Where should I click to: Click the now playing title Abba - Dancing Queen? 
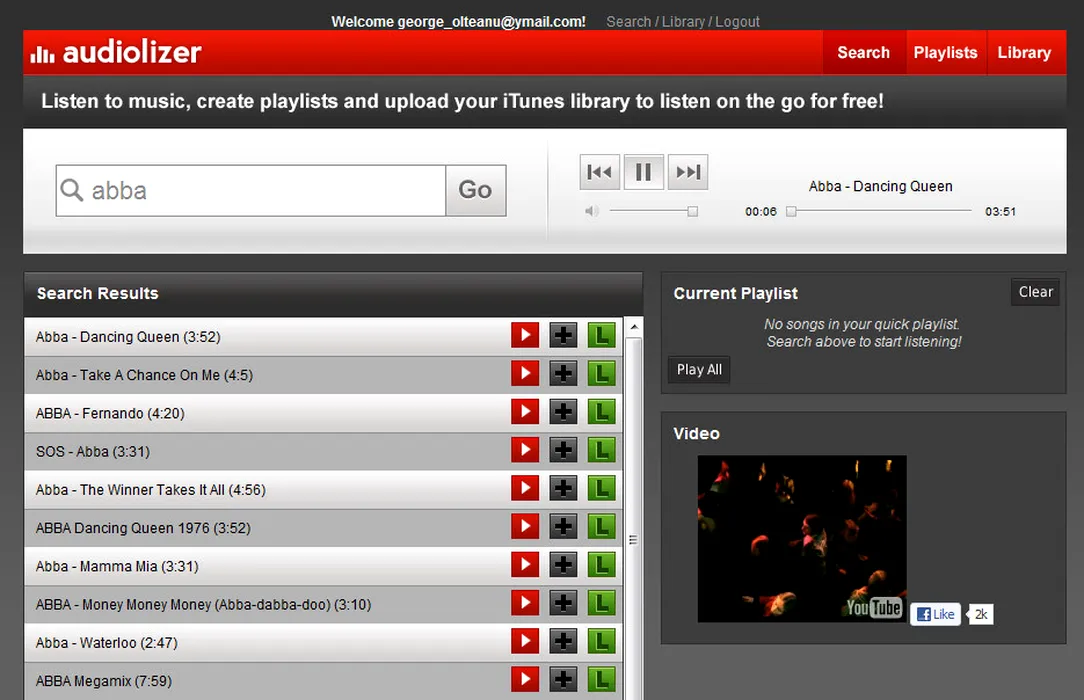(881, 186)
